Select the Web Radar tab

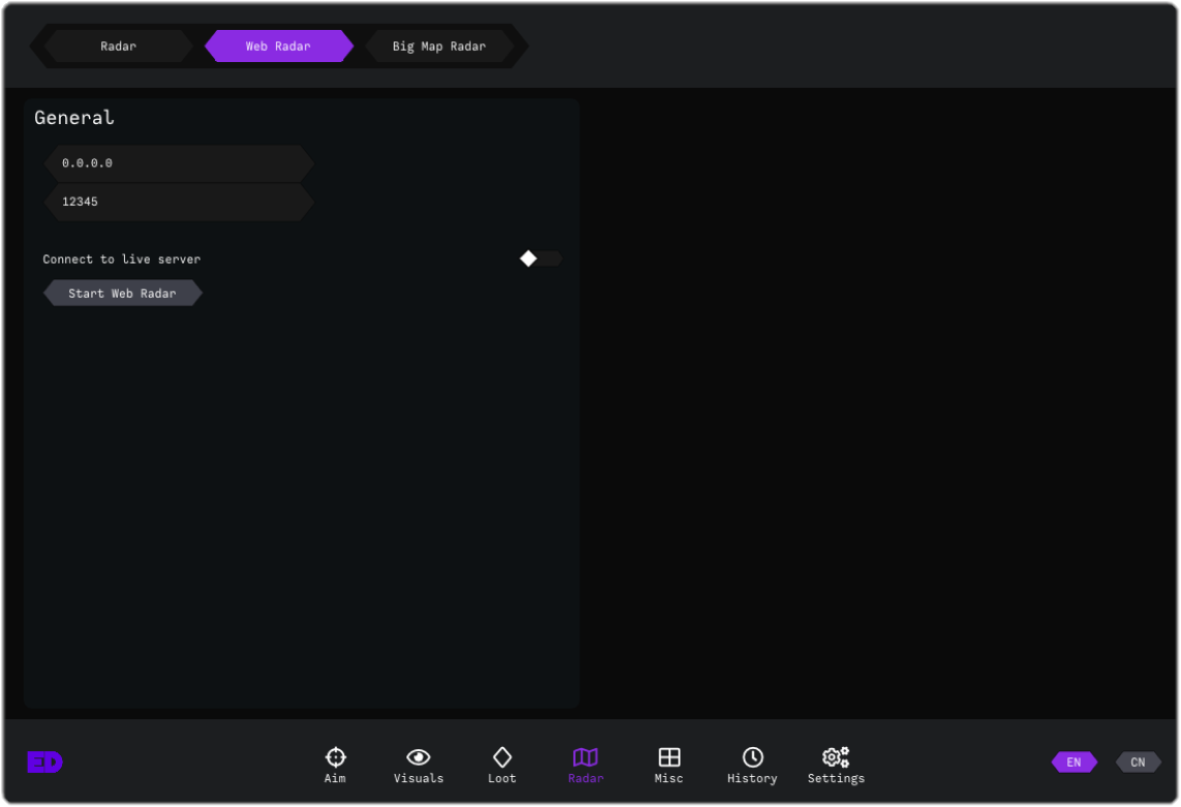pyautogui.click(x=278, y=46)
